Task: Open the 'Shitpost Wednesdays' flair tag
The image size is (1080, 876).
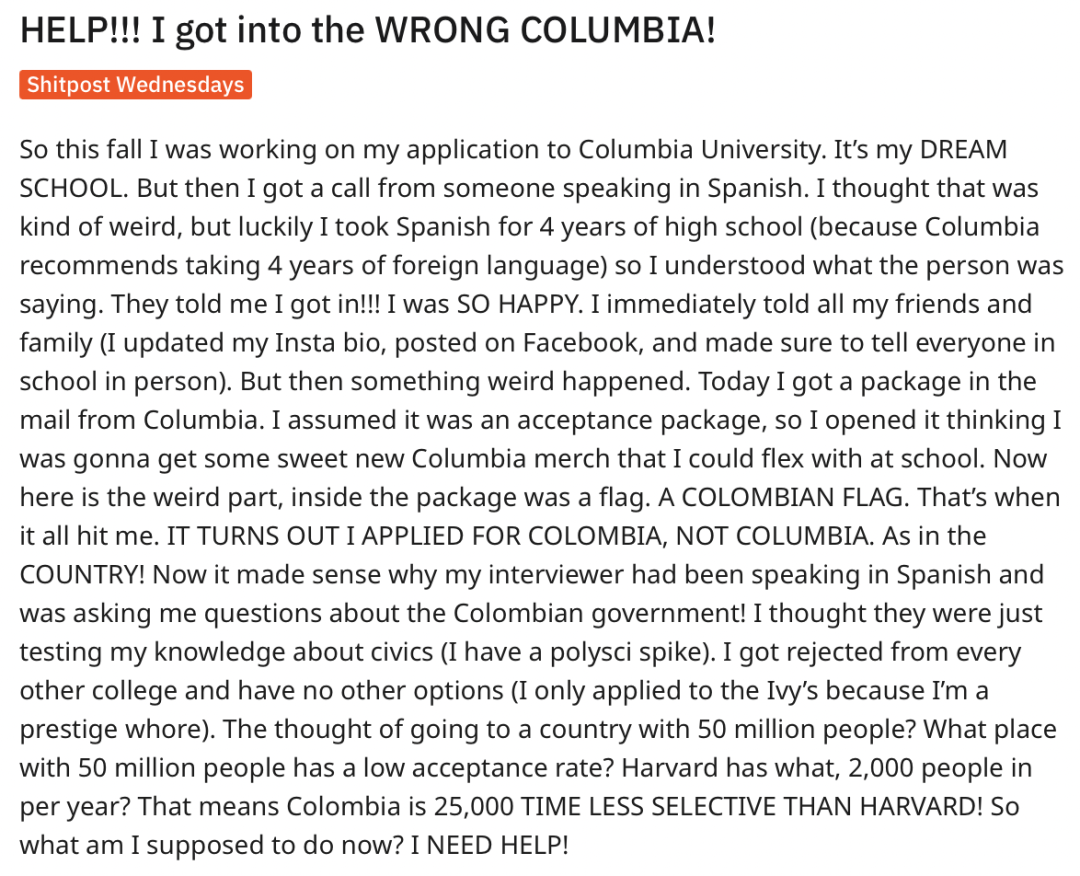Action: tap(135, 84)
